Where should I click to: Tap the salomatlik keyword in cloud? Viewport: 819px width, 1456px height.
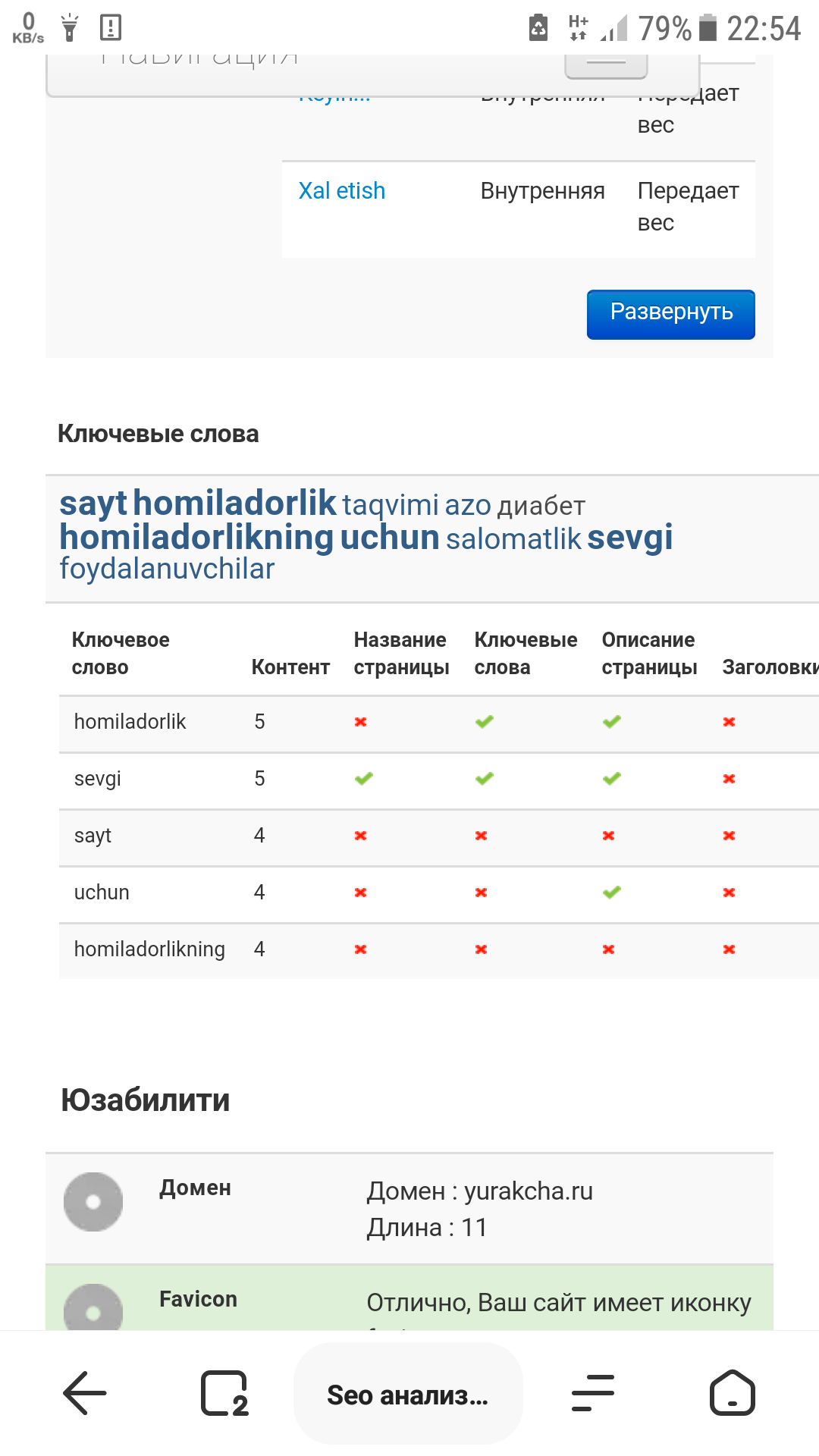(513, 539)
